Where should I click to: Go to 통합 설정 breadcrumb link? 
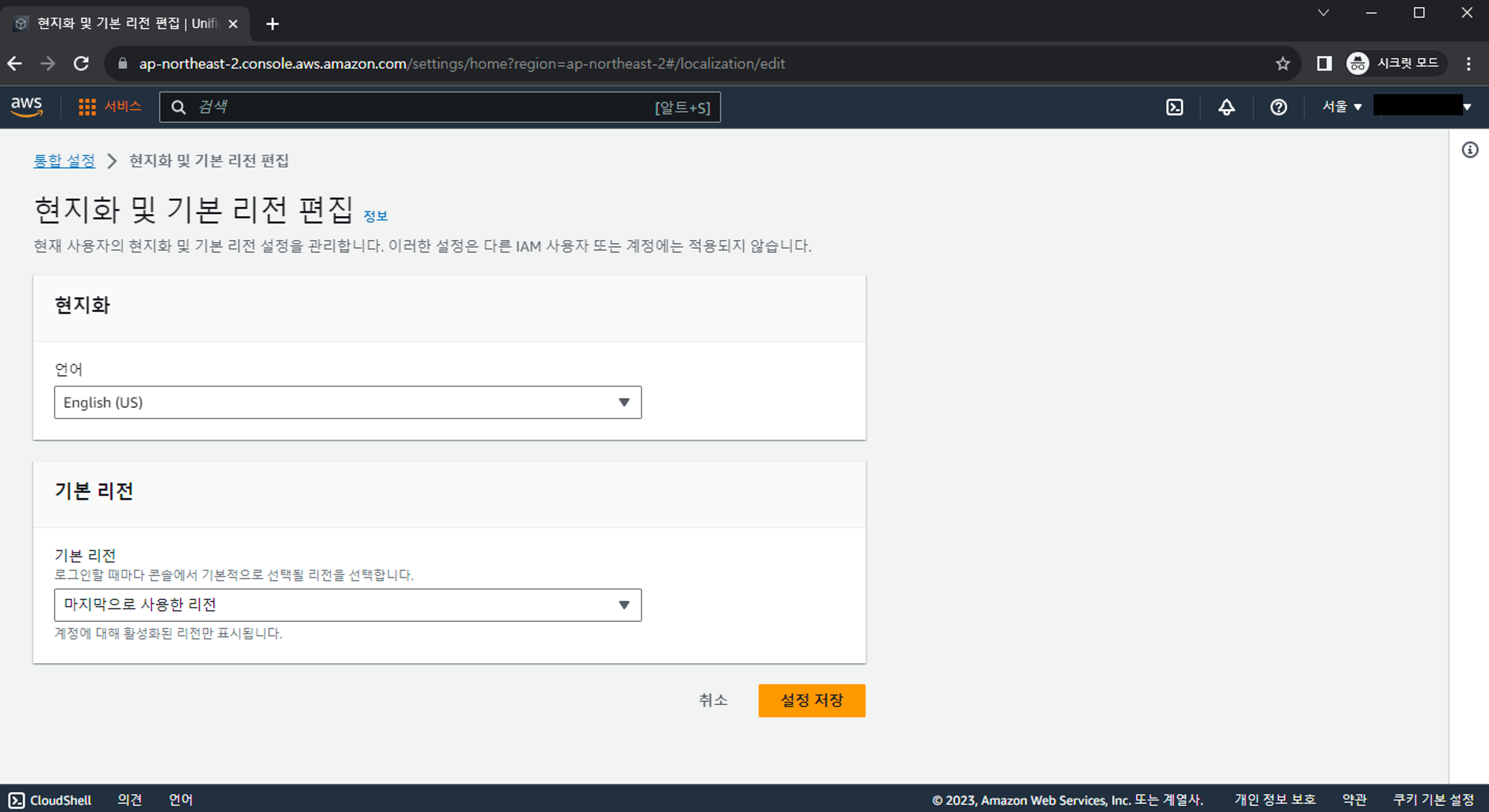point(64,160)
